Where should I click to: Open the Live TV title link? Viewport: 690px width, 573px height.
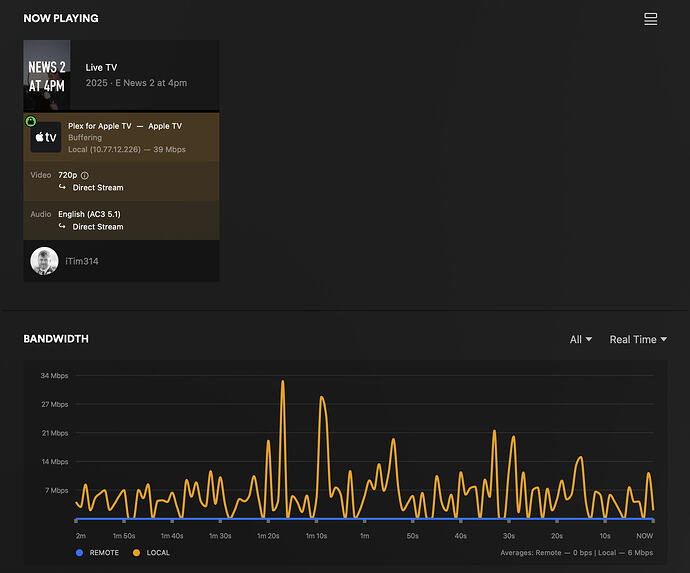tap(101, 67)
